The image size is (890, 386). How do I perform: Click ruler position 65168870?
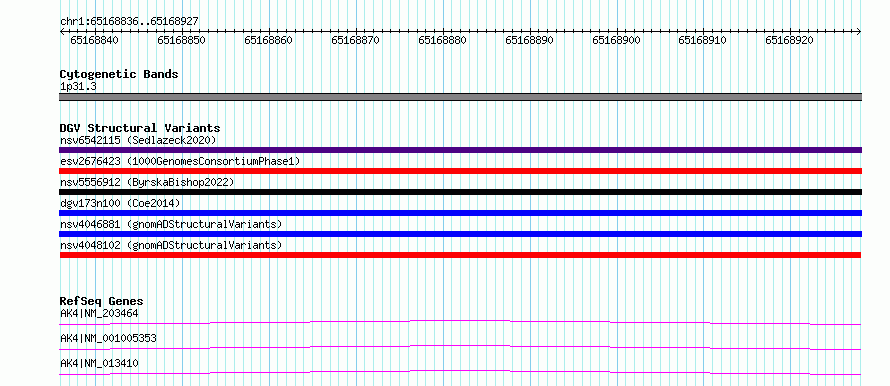coord(355,40)
